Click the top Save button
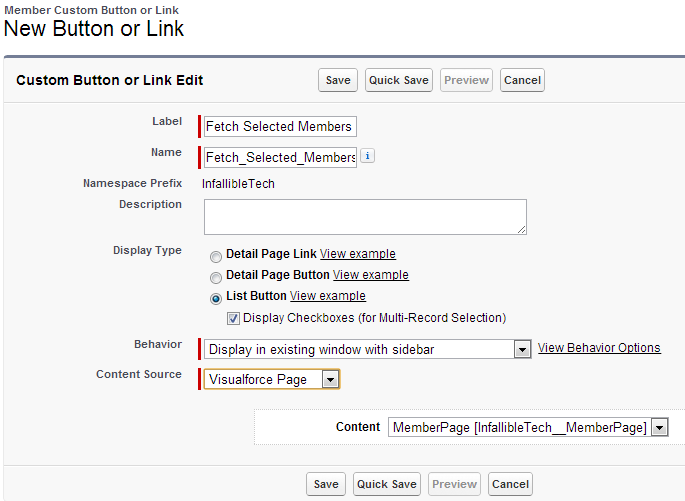The width and height of the screenshot is (685, 501). pyautogui.click(x=338, y=80)
